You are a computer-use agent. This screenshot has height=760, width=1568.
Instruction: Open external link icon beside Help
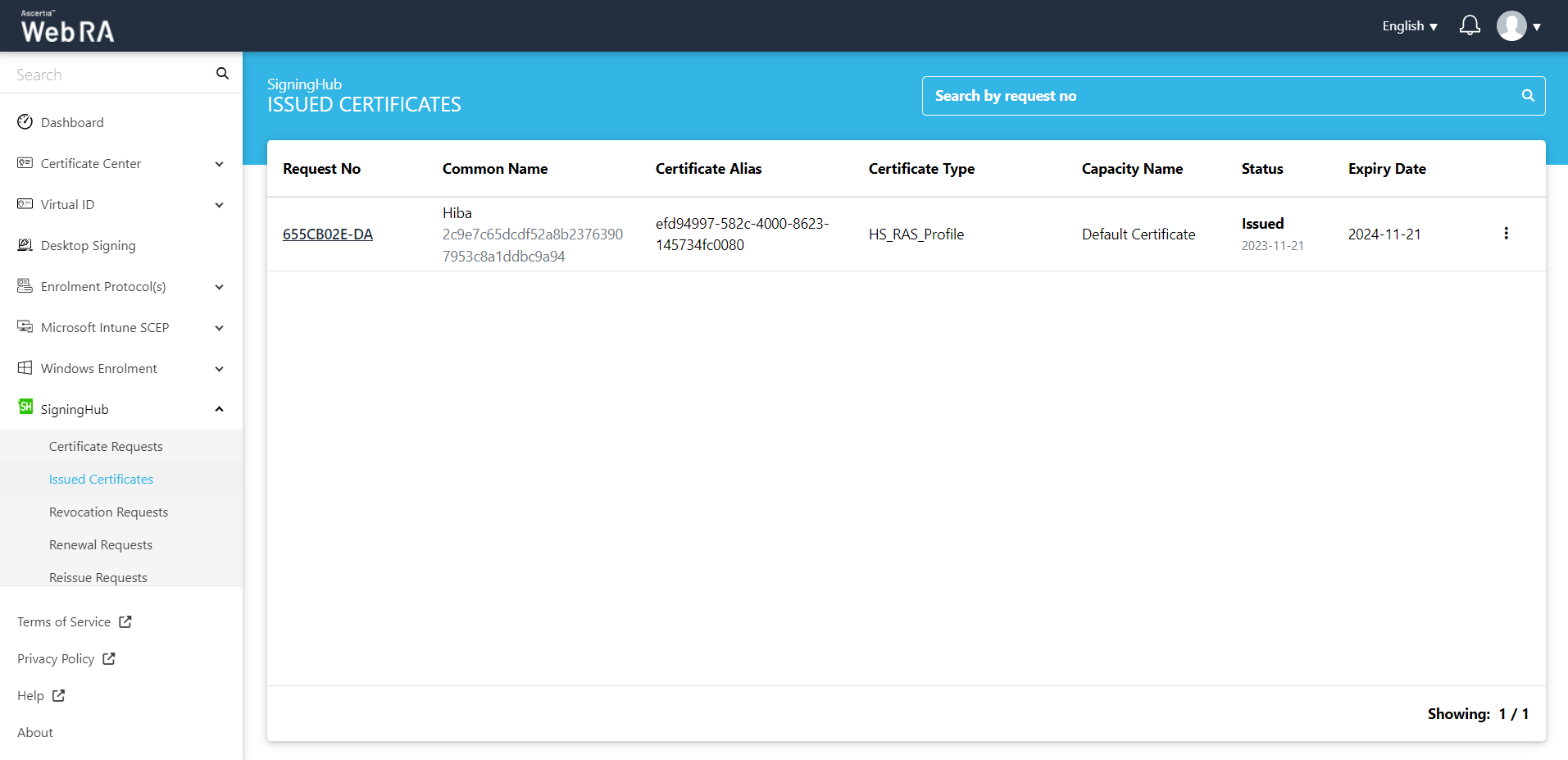coord(58,695)
